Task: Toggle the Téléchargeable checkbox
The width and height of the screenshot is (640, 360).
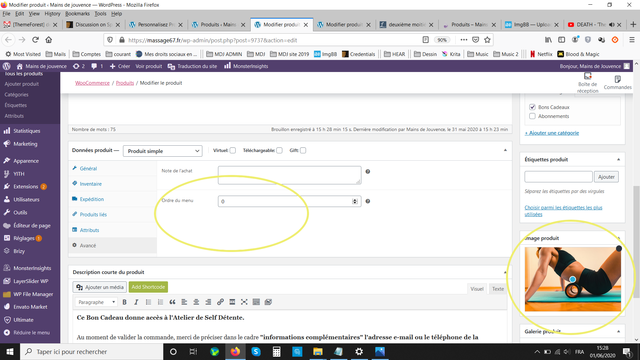Action: 279,150
